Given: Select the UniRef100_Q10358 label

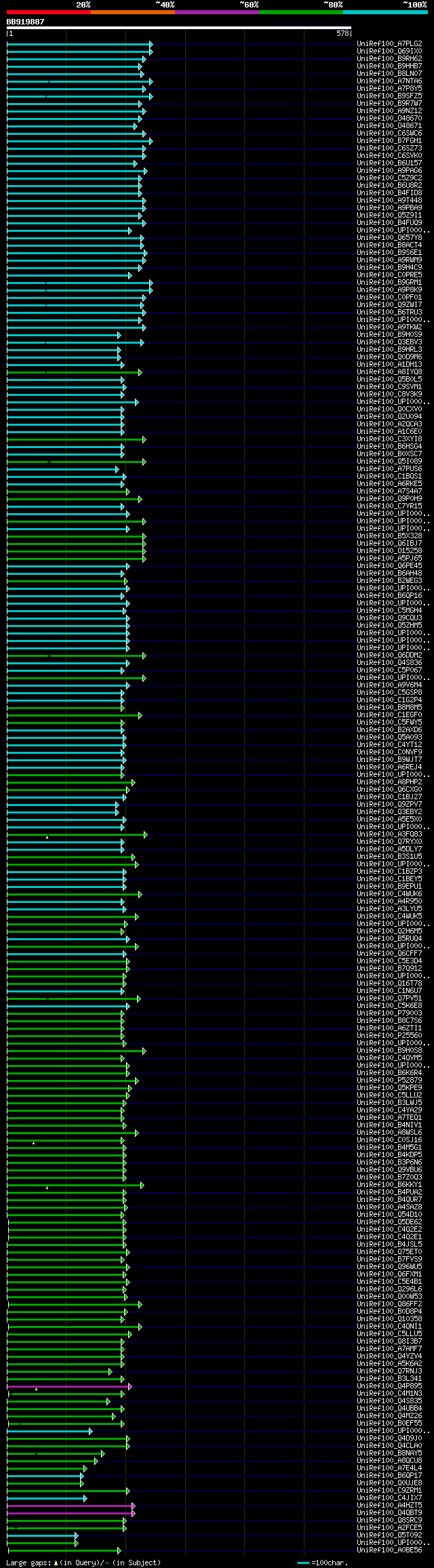Looking at the screenshot, I should [x=389, y=1319].
